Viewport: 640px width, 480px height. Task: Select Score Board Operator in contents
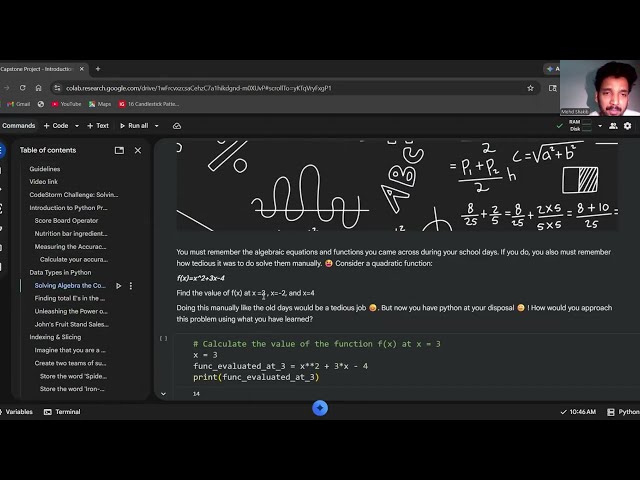coord(66,221)
